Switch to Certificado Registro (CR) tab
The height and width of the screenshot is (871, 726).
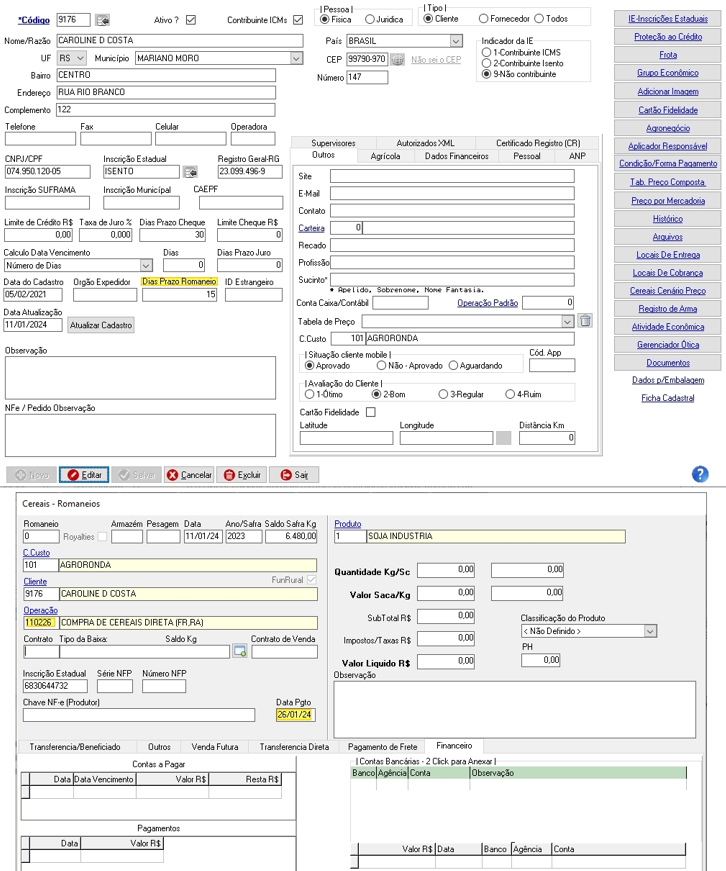pos(538,143)
